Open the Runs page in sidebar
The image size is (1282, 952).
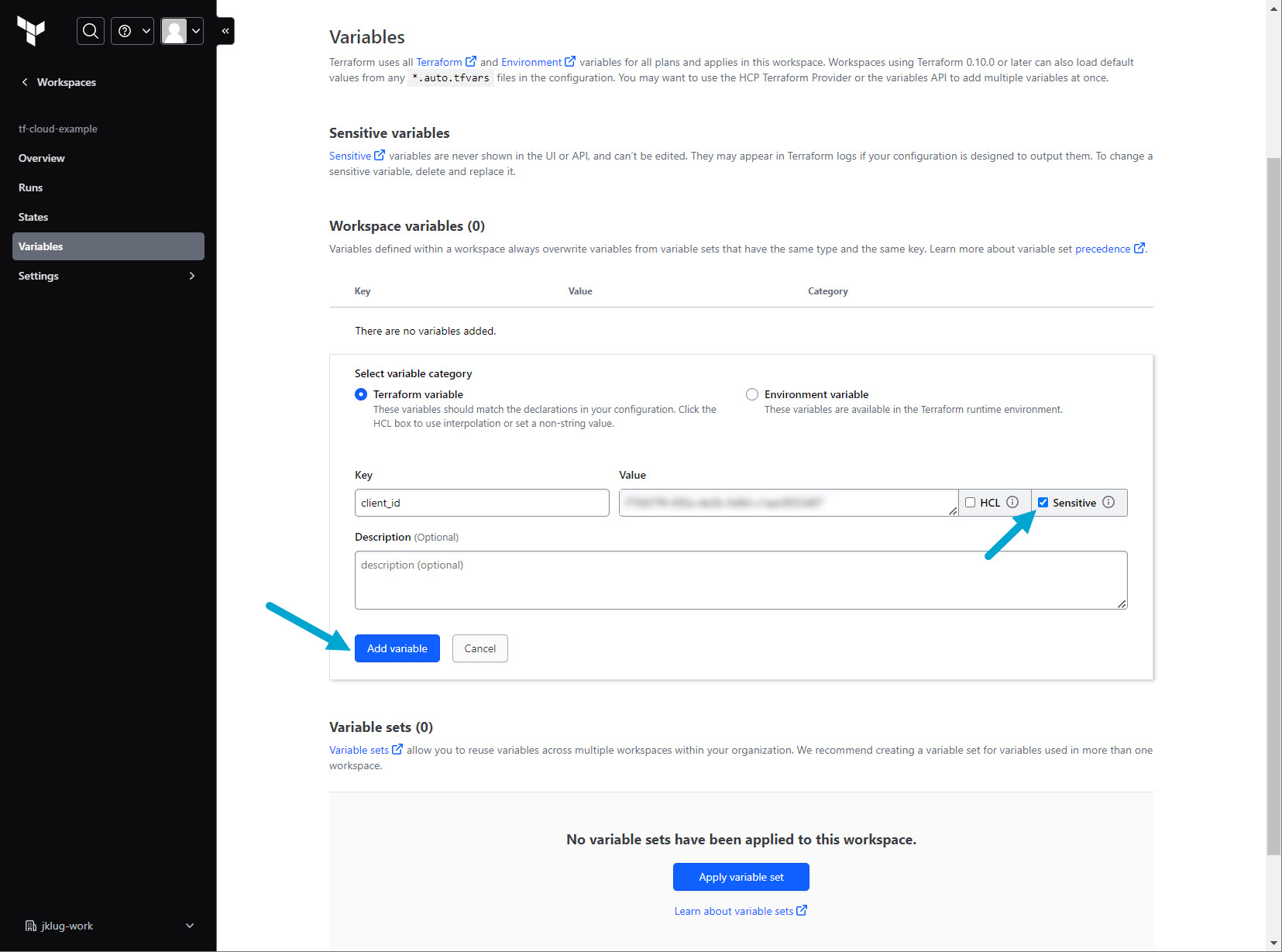[x=31, y=187]
